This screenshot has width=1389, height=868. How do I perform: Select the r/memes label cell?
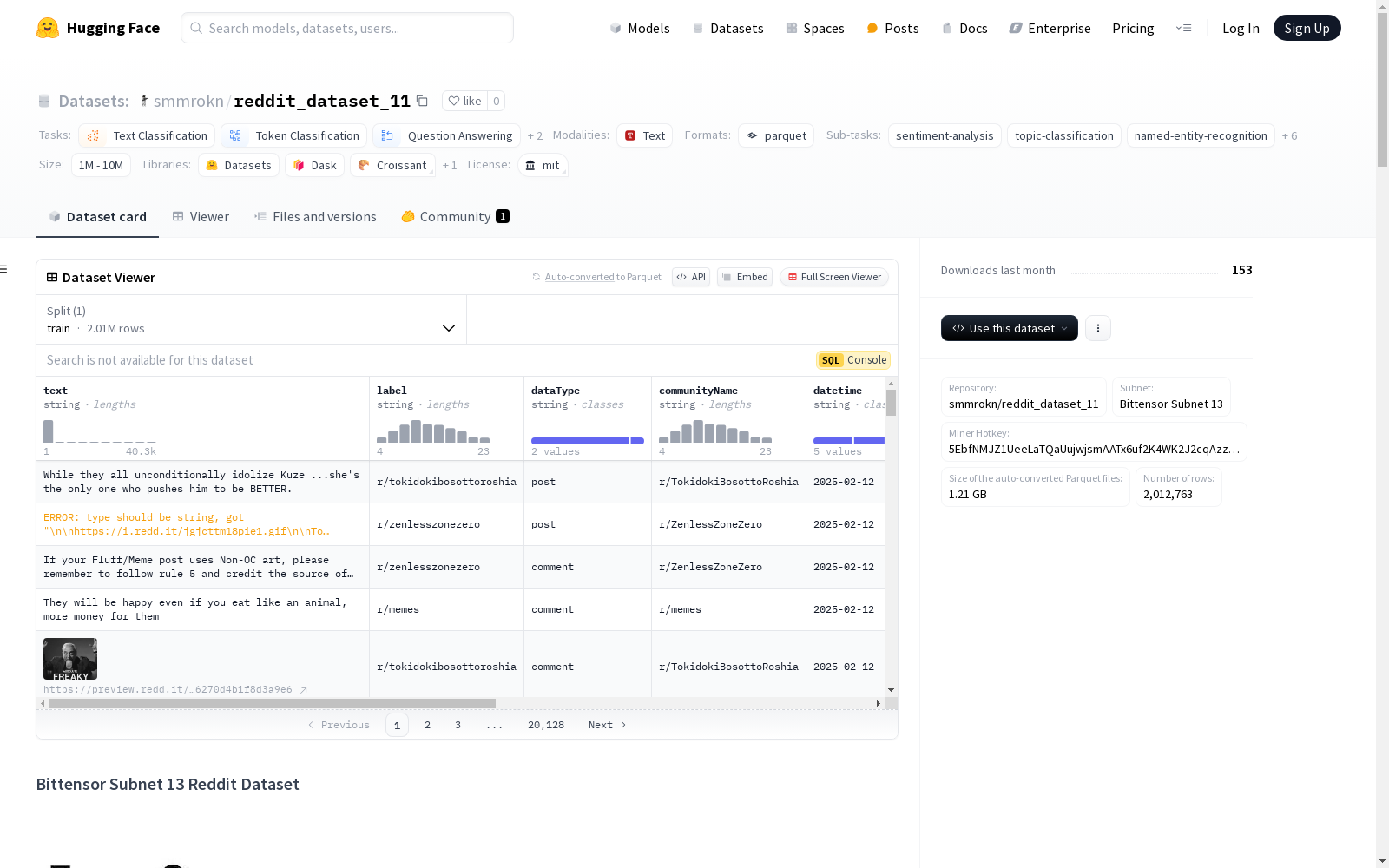tap(446, 609)
